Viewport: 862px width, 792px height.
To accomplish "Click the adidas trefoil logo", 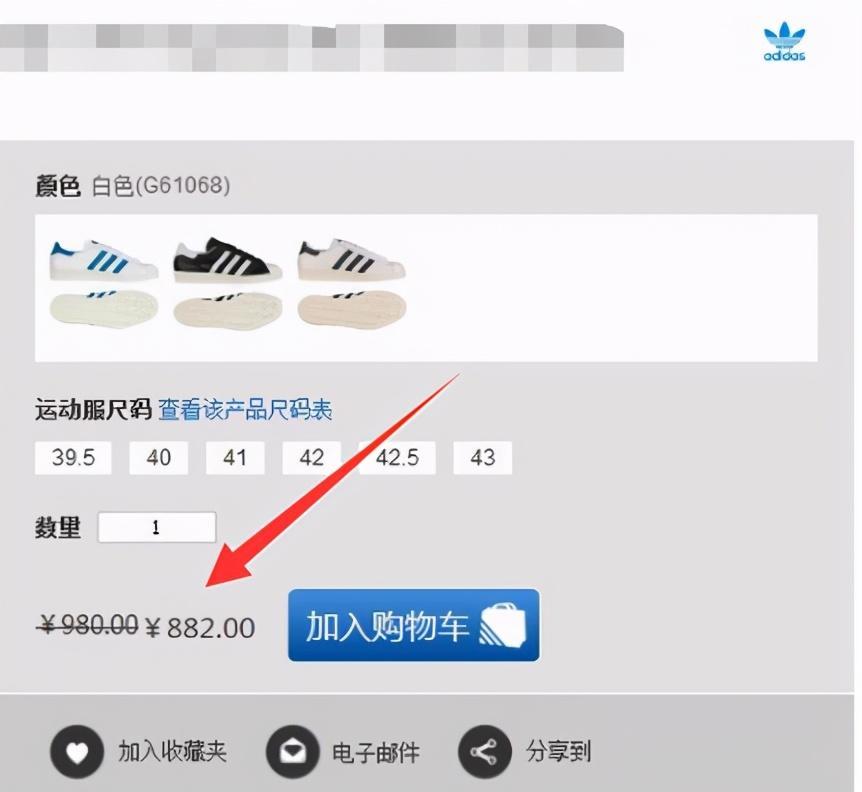I will pyautogui.click(x=784, y=41).
